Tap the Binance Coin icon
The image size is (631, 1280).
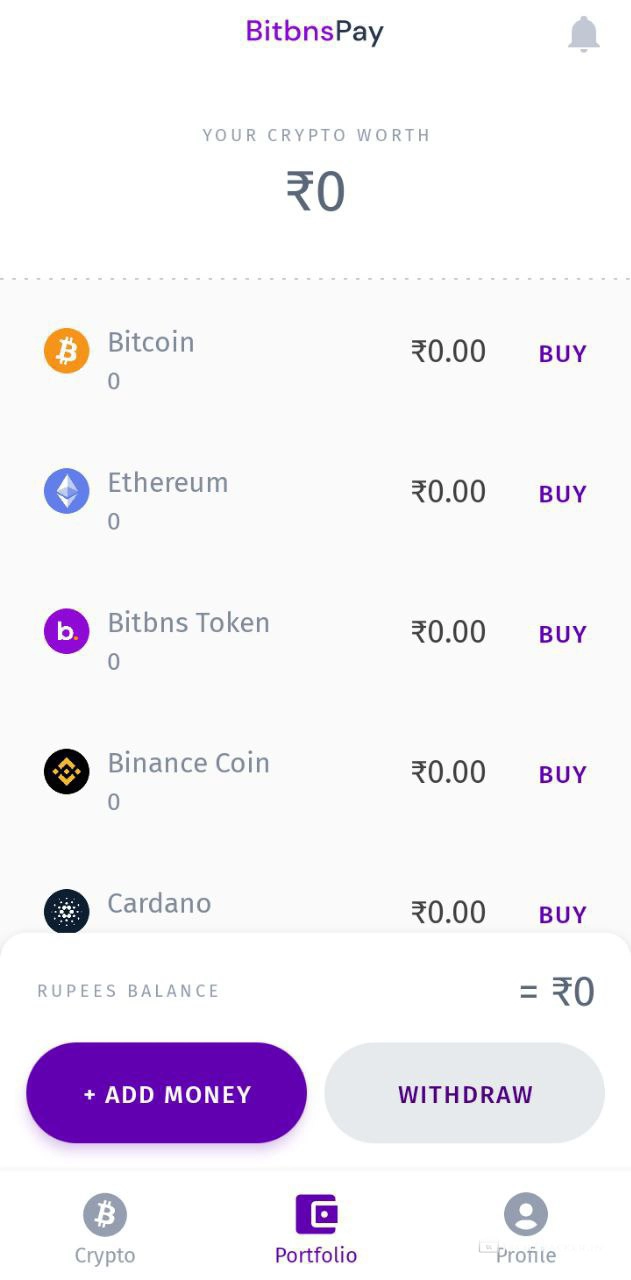pyautogui.click(x=67, y=772)
